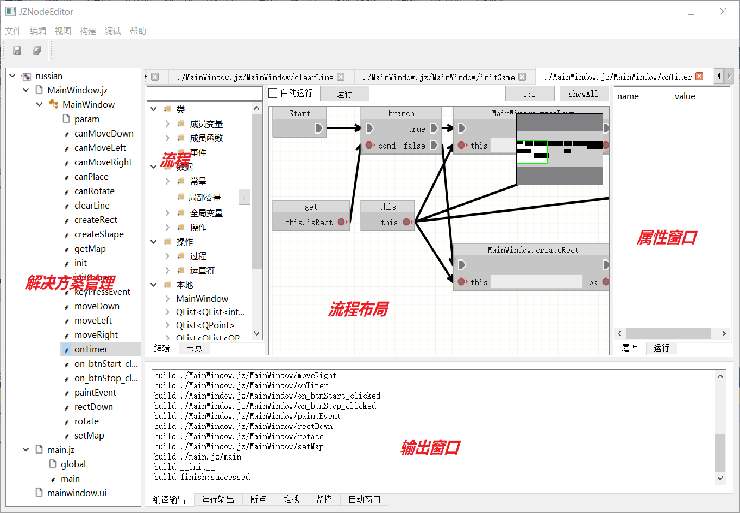Viewport: 740px width, 513px height.
Task: Expand the 成员函数 category
Action: (x=168, y=138)
